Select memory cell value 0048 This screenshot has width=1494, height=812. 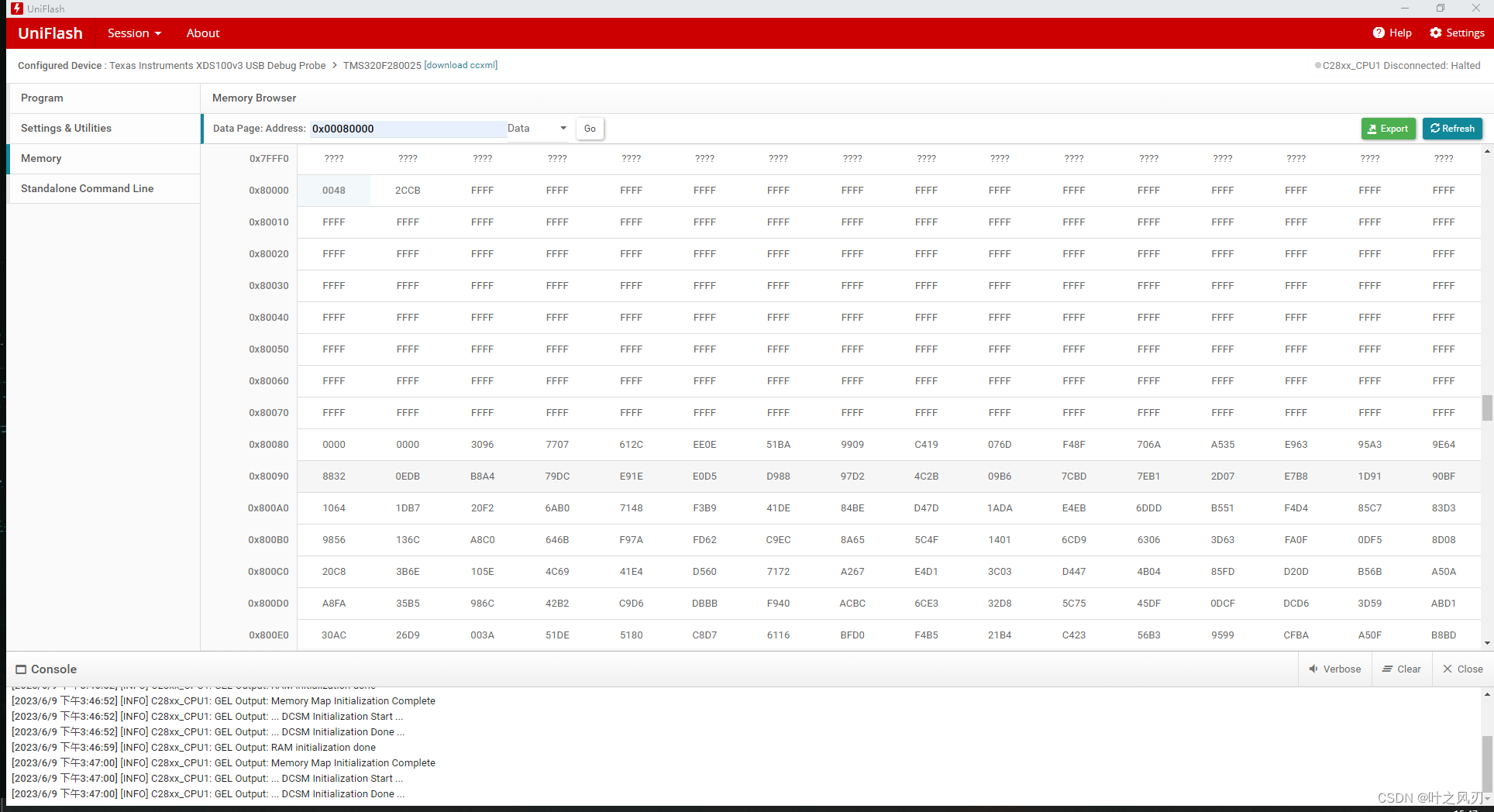(x=334, y=191)
